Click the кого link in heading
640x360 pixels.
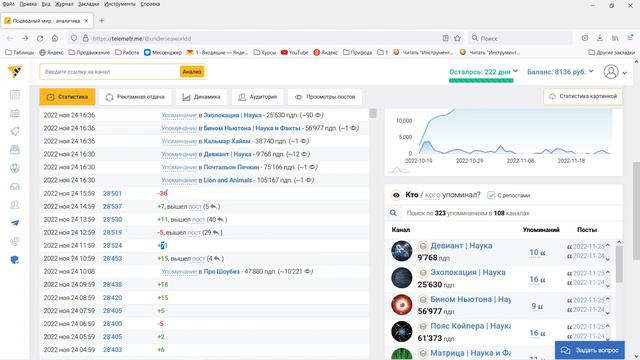432,195
